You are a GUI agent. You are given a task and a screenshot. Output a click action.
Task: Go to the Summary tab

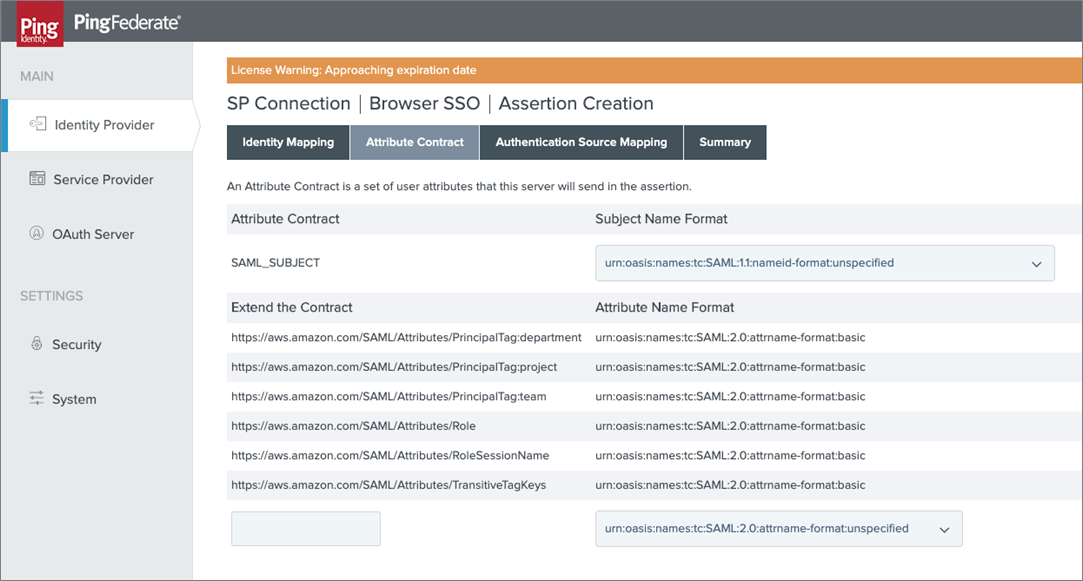tap(725, 142)
